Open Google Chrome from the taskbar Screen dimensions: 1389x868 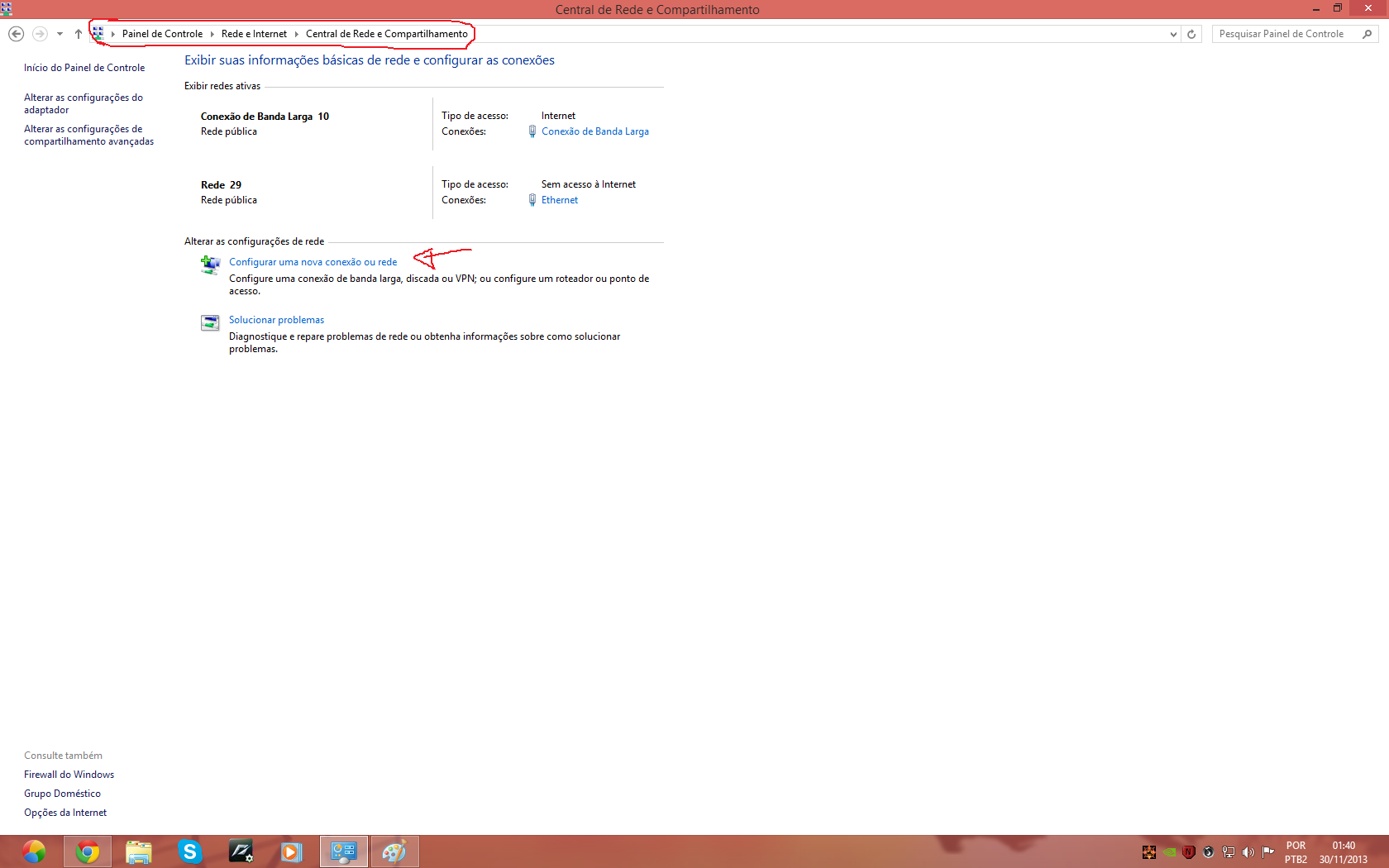tap(88, 851)
